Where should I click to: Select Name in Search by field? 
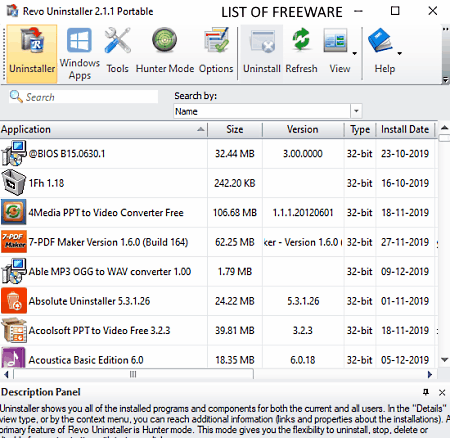click(x=262, y=111)
